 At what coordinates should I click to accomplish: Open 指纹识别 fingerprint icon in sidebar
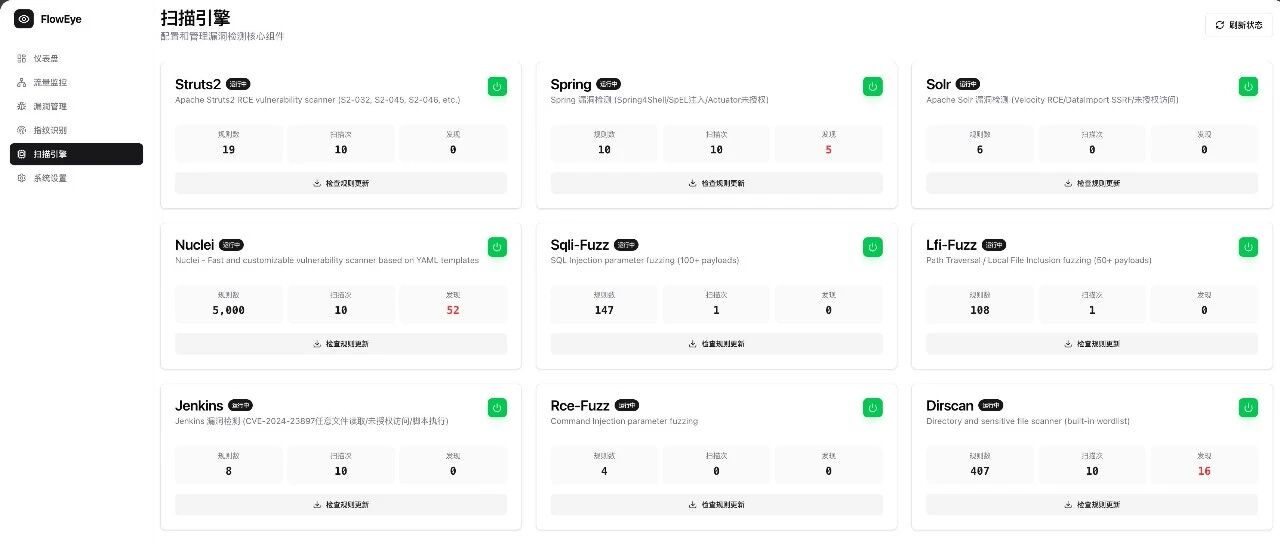pyautogui.click(x=22, y=130)
